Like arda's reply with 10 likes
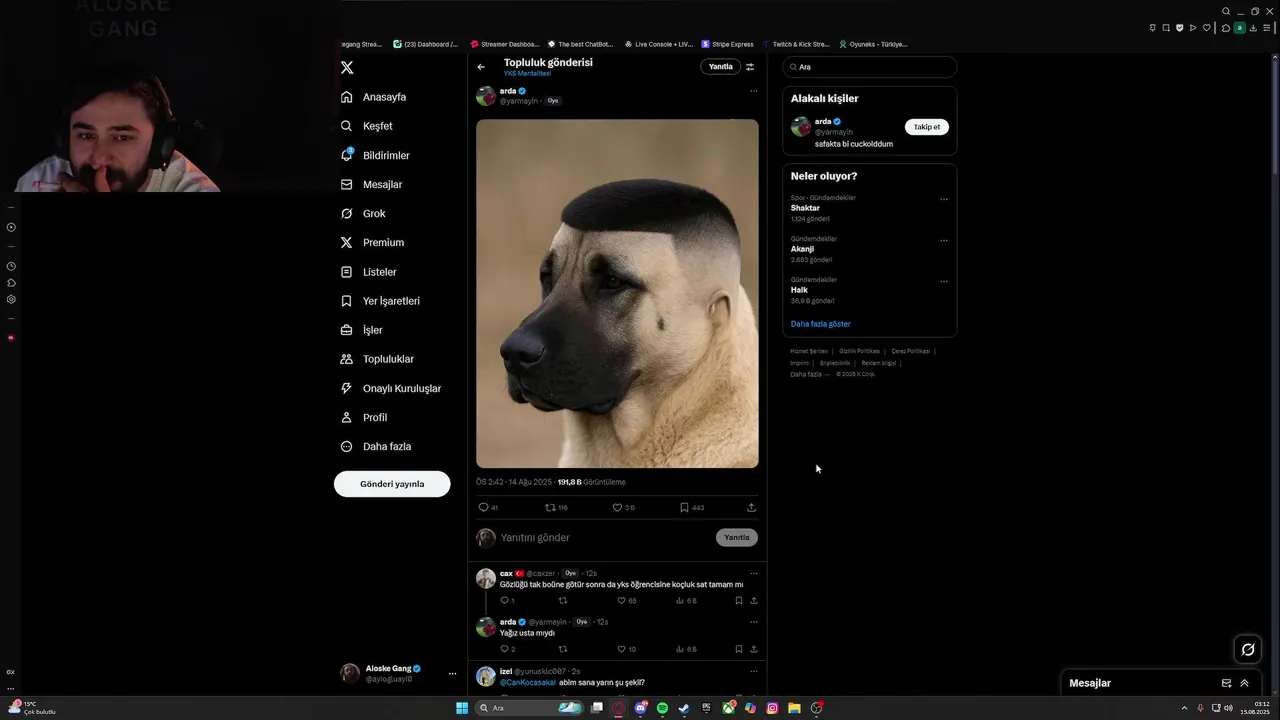Viewport: 1280px width, 720px height. 626,649
